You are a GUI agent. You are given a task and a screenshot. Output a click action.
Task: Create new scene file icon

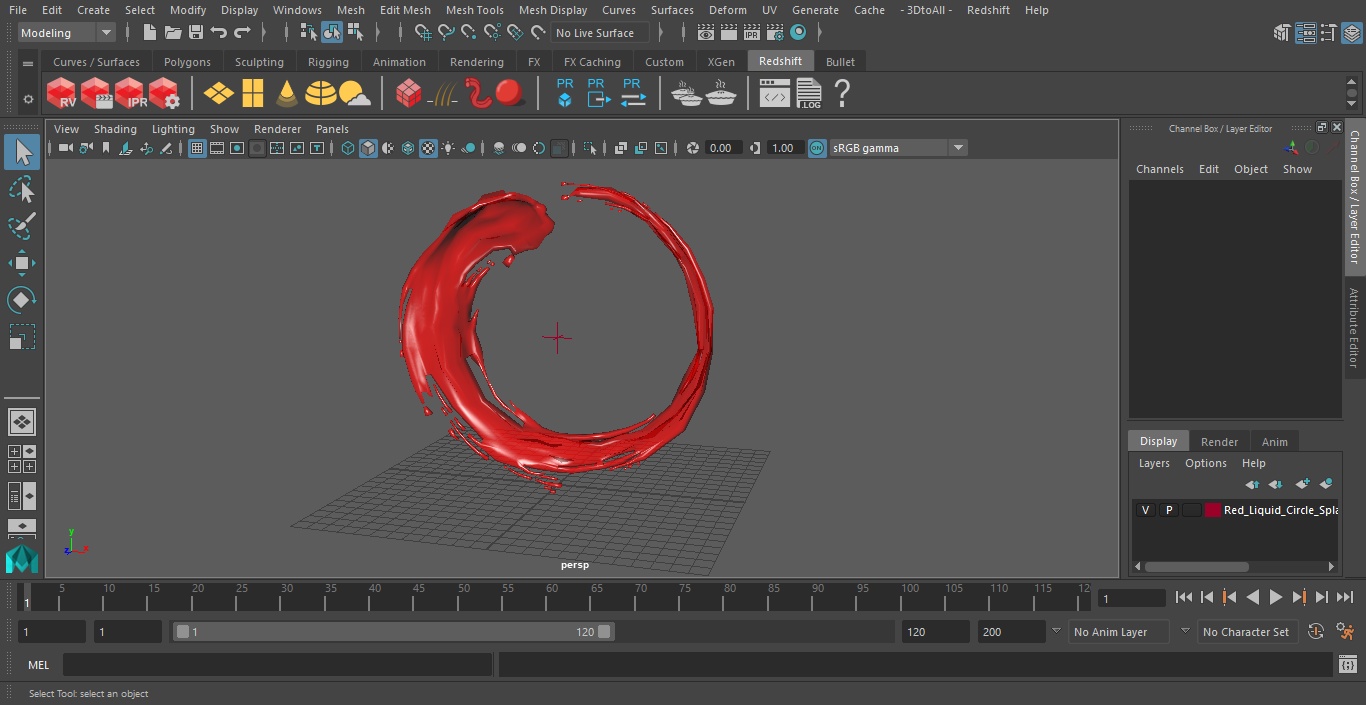[x=149, y=33]
